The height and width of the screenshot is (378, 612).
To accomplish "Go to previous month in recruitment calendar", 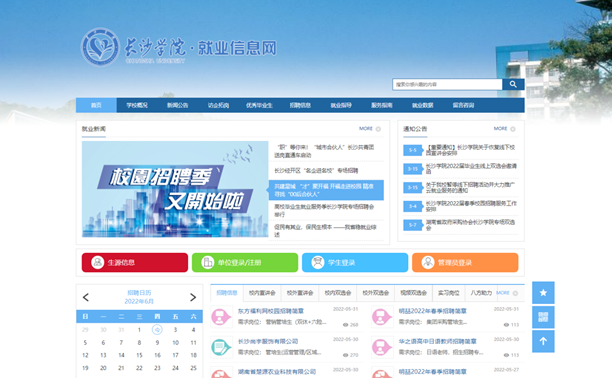I will 86,297.
